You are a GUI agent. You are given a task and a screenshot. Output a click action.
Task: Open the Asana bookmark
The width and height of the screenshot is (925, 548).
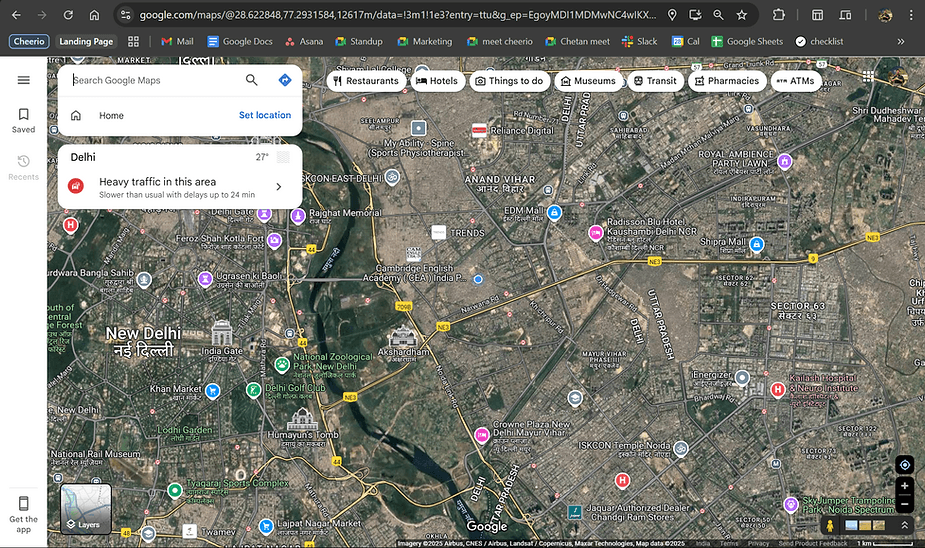tap(304, 41)
